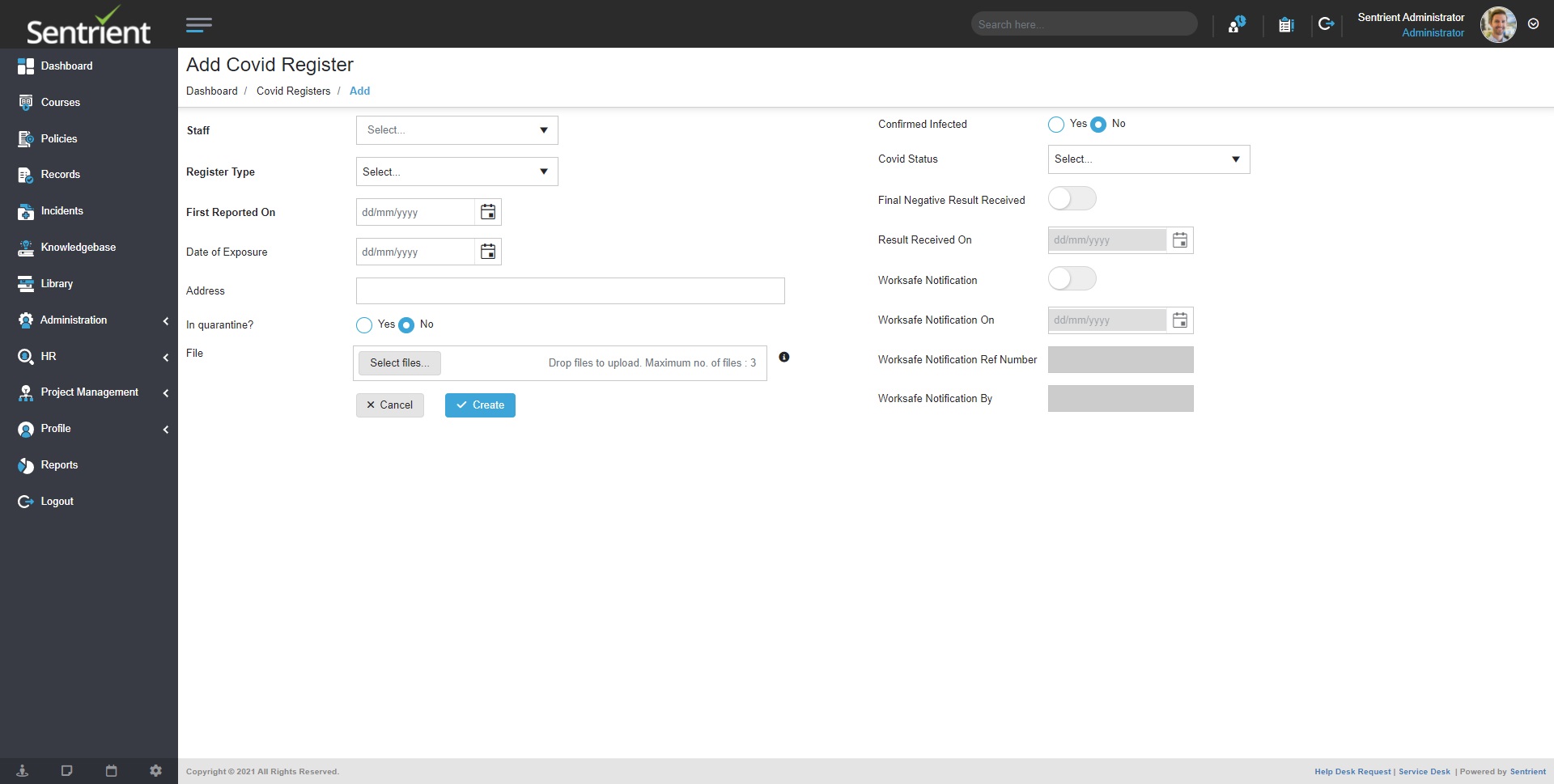Expand the HR sidebar section
1554x784 pixels.
pos(49,356)
